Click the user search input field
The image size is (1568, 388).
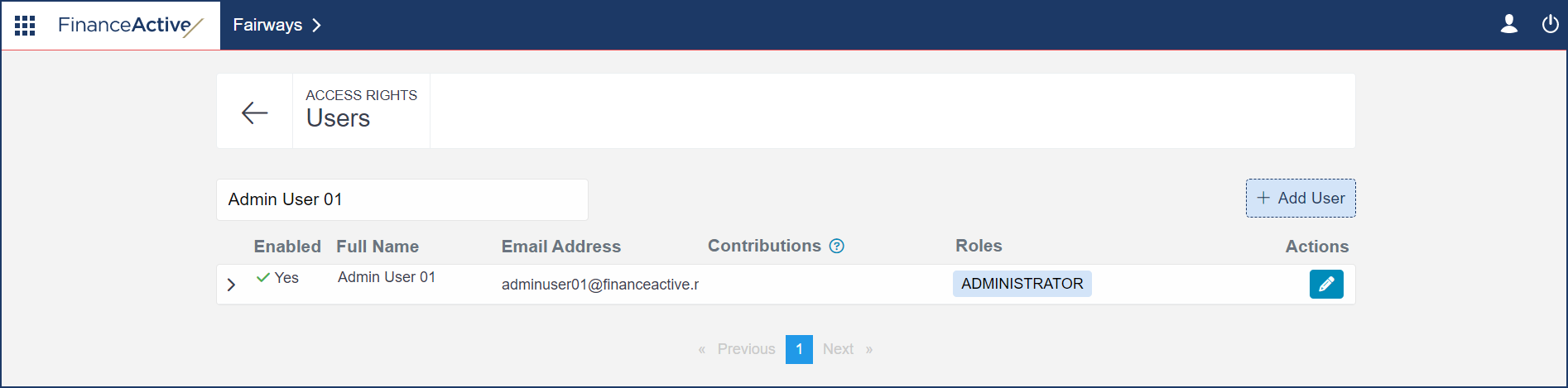coord(402,199)
